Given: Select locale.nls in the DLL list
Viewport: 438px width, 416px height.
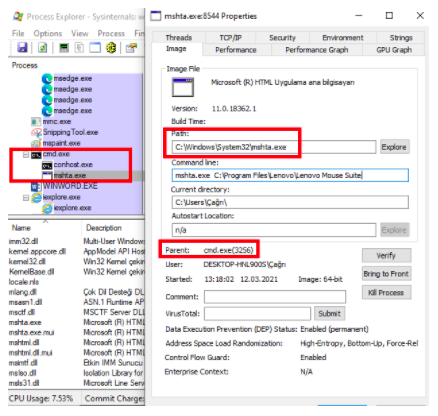Looking at the screenshot, I should pyautogui.click(x=23, y=282).
